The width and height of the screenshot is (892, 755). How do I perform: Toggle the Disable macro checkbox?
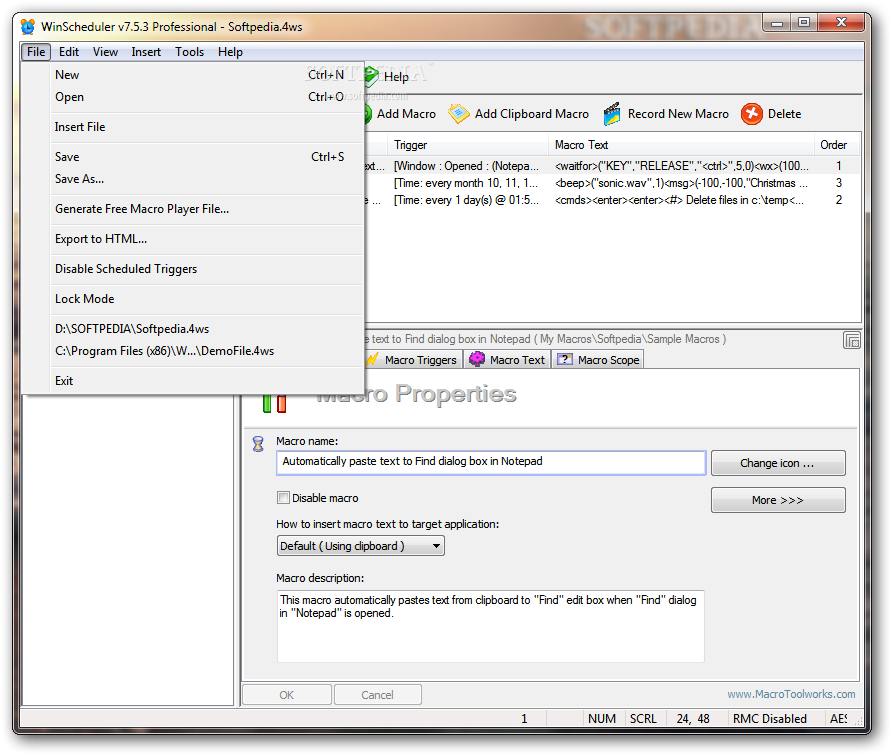click(283, 498)
